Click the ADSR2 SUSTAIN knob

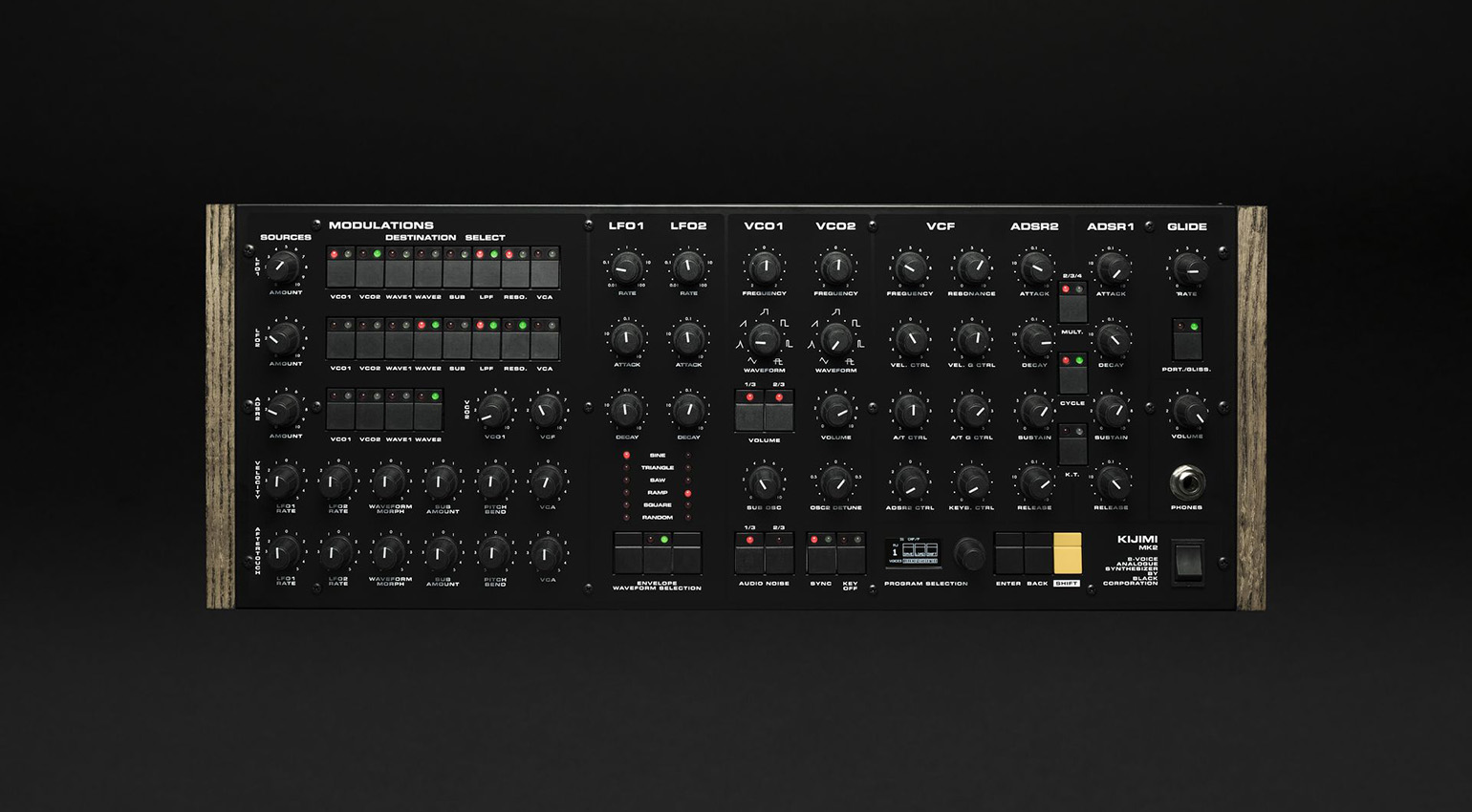coord(1034,413)
